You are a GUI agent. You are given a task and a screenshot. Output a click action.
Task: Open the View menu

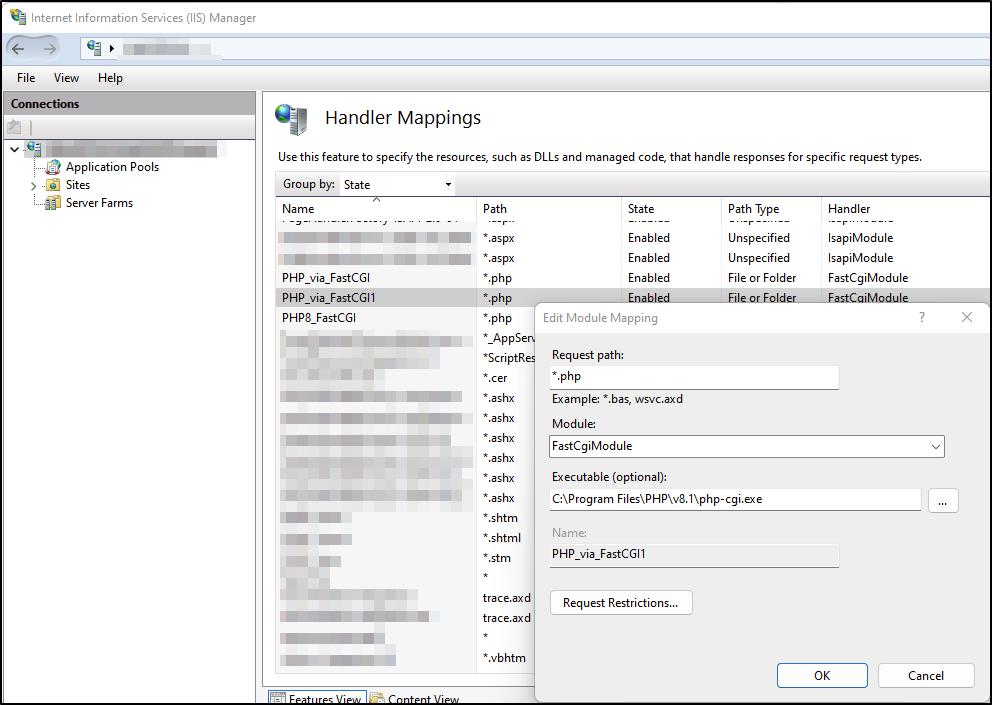tap(66, 78)
